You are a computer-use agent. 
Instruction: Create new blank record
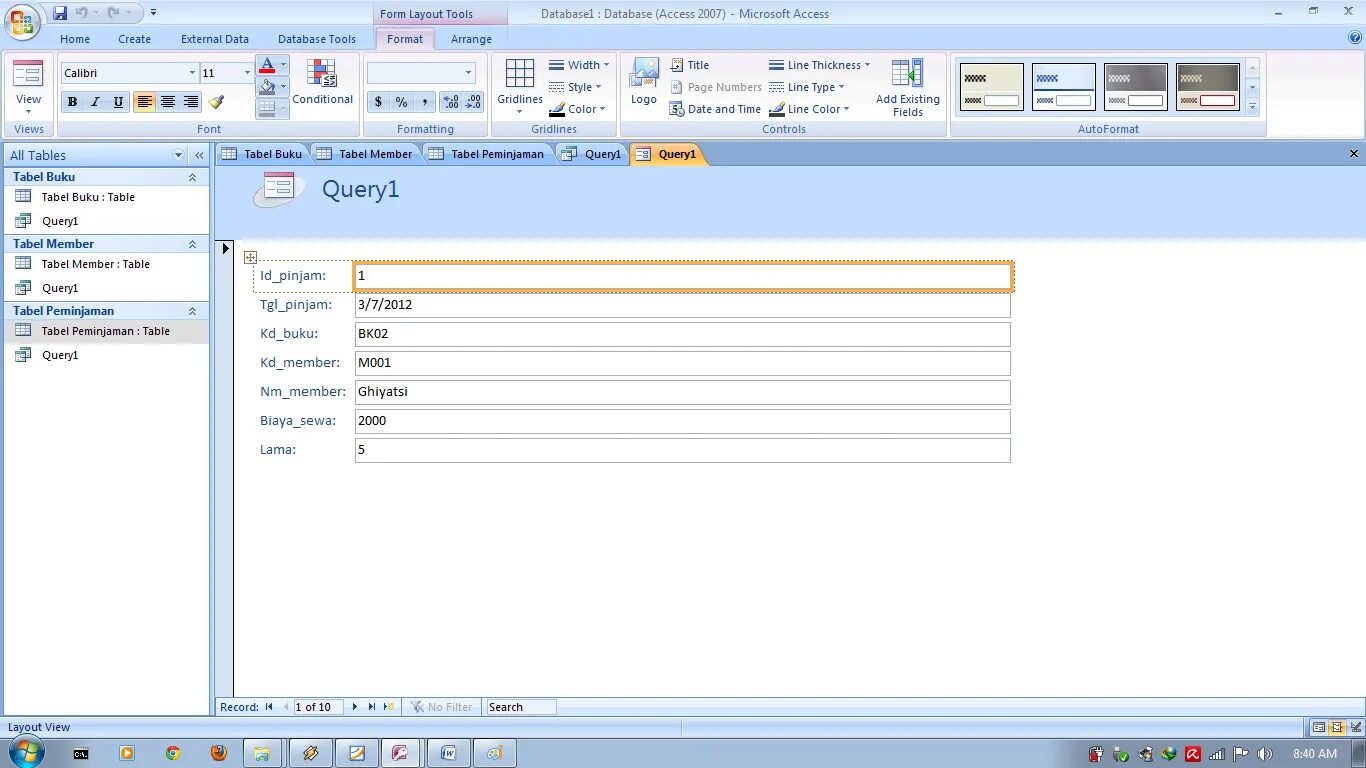coord(388,707)
